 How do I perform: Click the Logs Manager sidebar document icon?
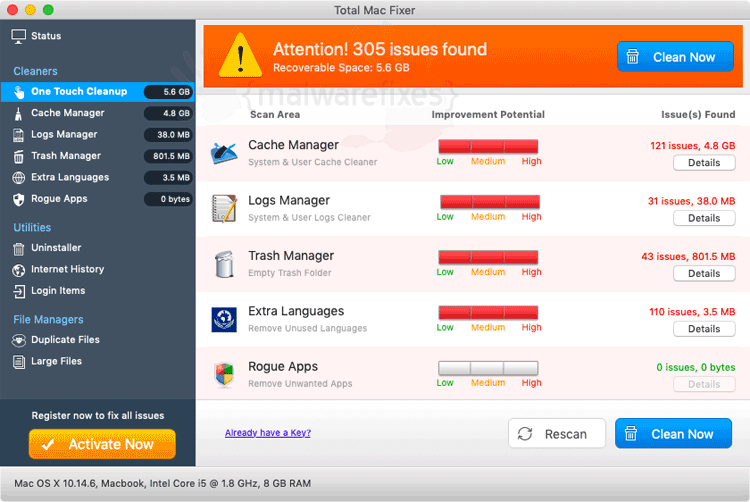point(18,135)
